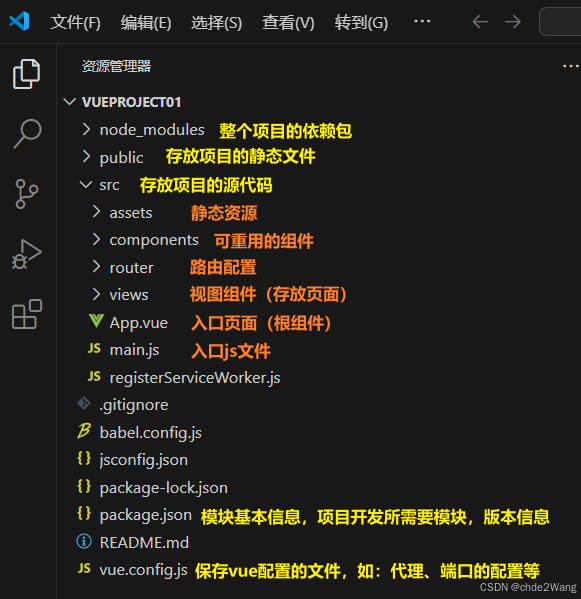Click the 资源管理器 panel title

click(117, 66)
